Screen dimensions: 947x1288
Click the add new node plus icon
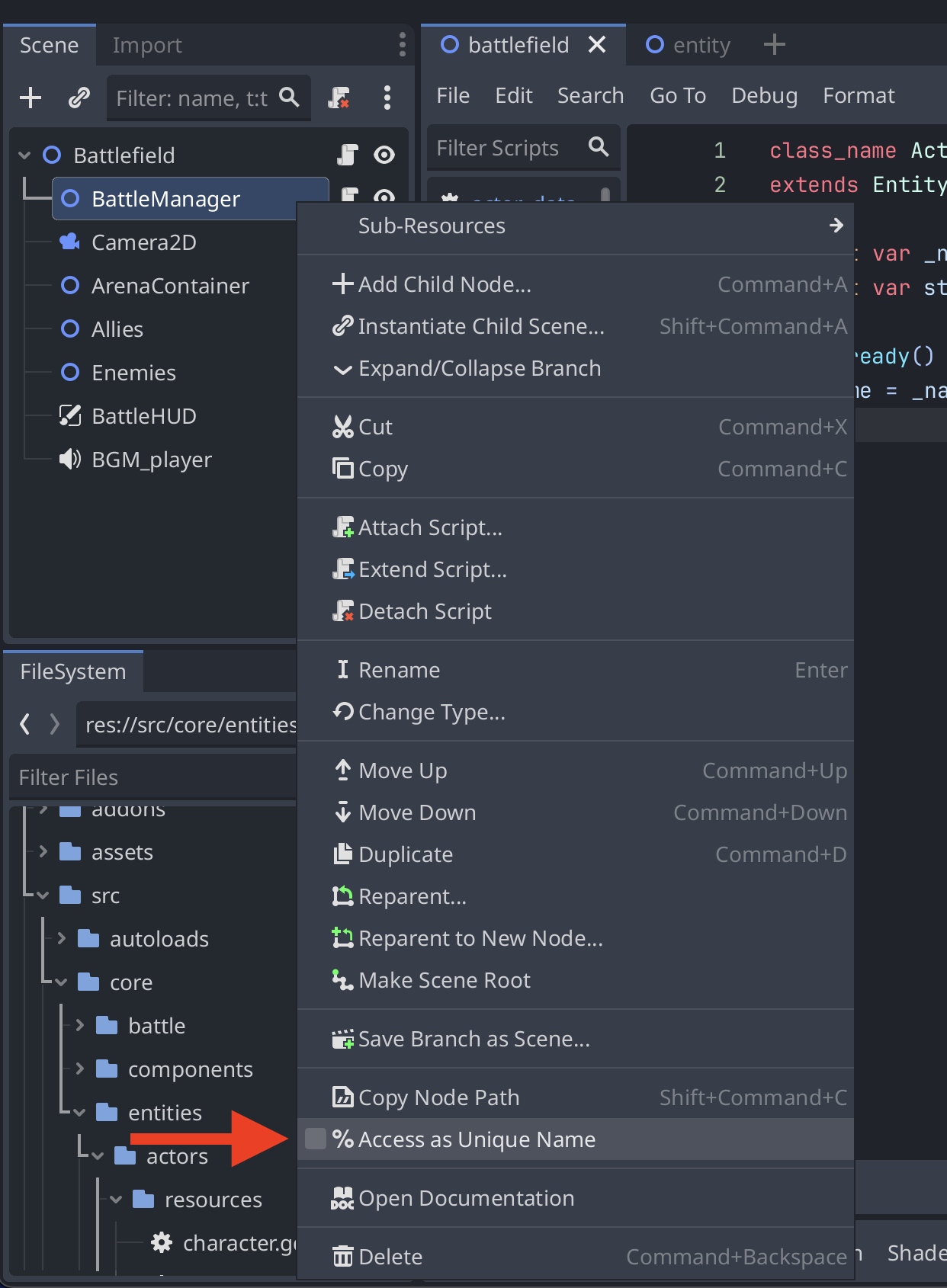pyautogui.click(x=30, y=98)
